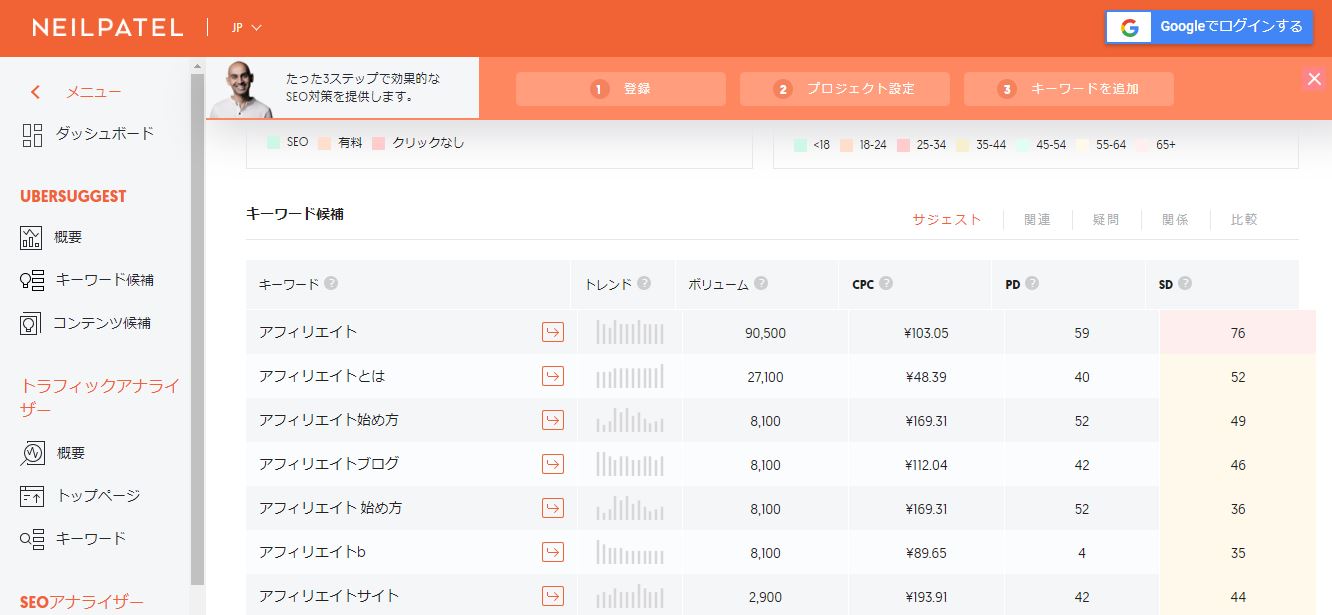Click the NEILPATEL logo
1332x615 pixels.
point(108,28)
